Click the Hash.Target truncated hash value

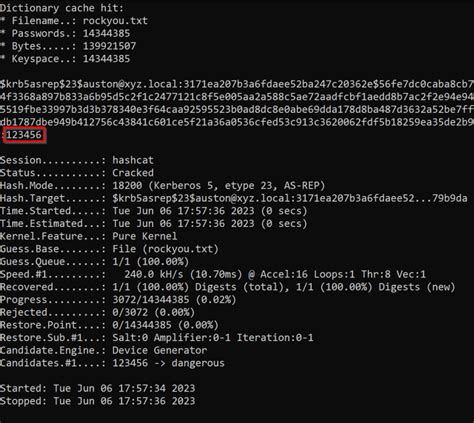pos(290,198)
